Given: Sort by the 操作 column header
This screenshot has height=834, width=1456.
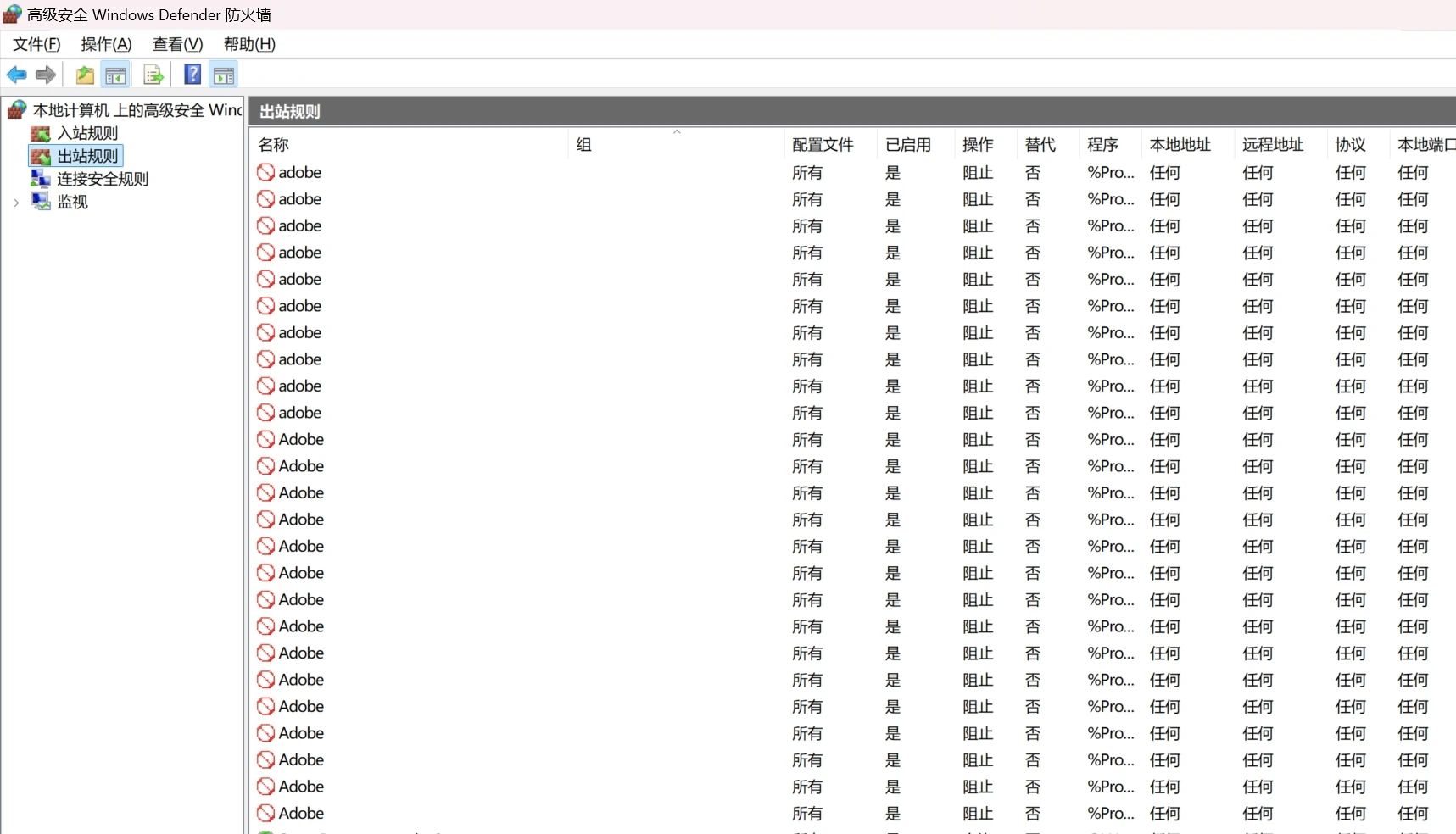Looking at the screenshot, I should point(986,145).
